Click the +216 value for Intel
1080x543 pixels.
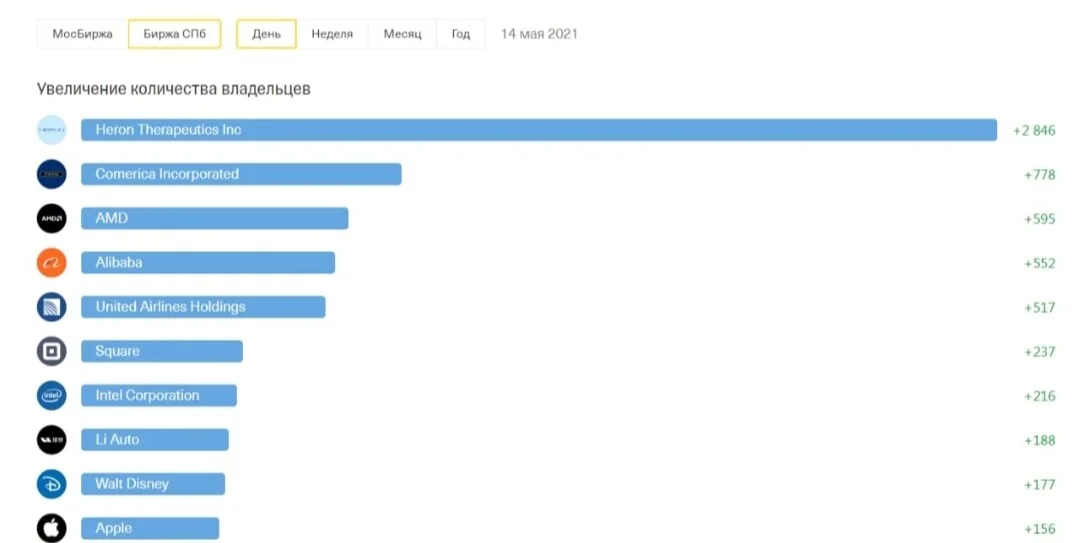1039,396
